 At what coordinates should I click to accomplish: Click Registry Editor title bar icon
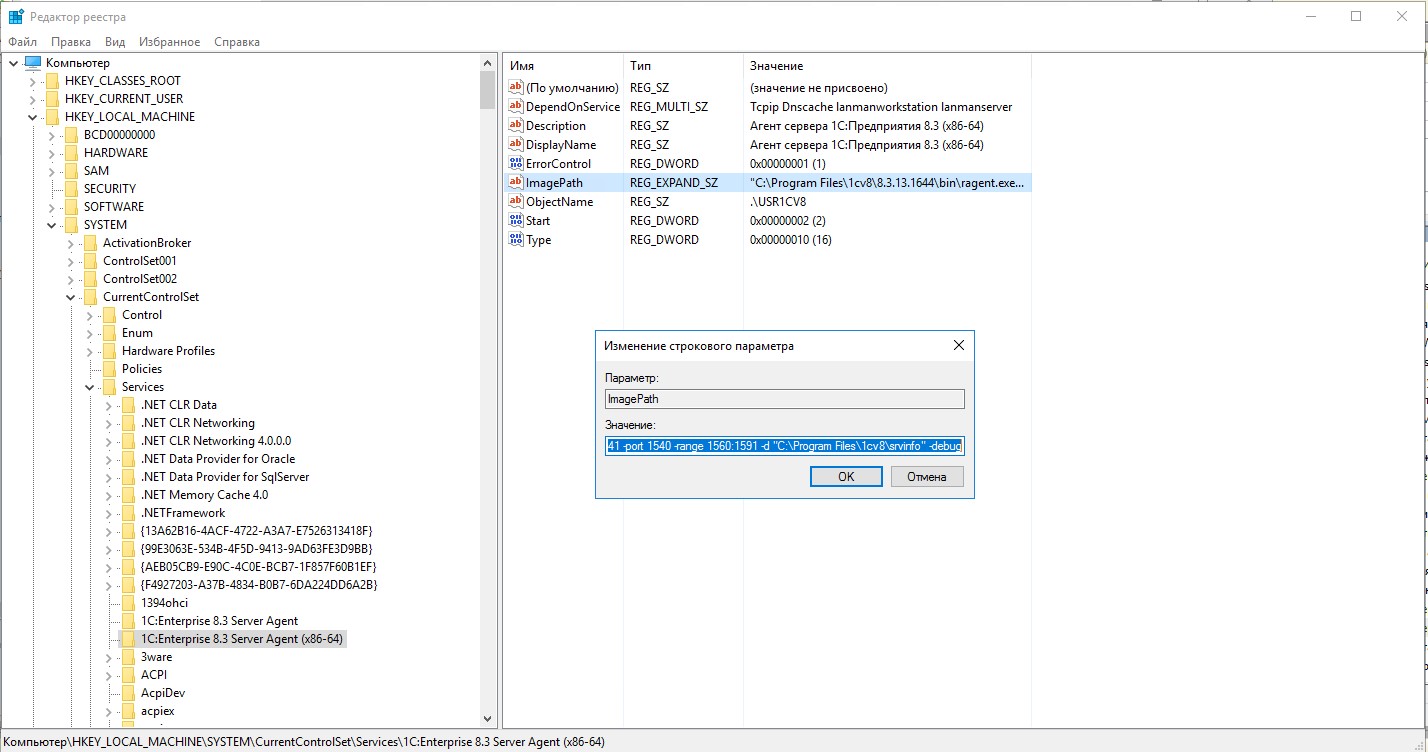(16, 17)
